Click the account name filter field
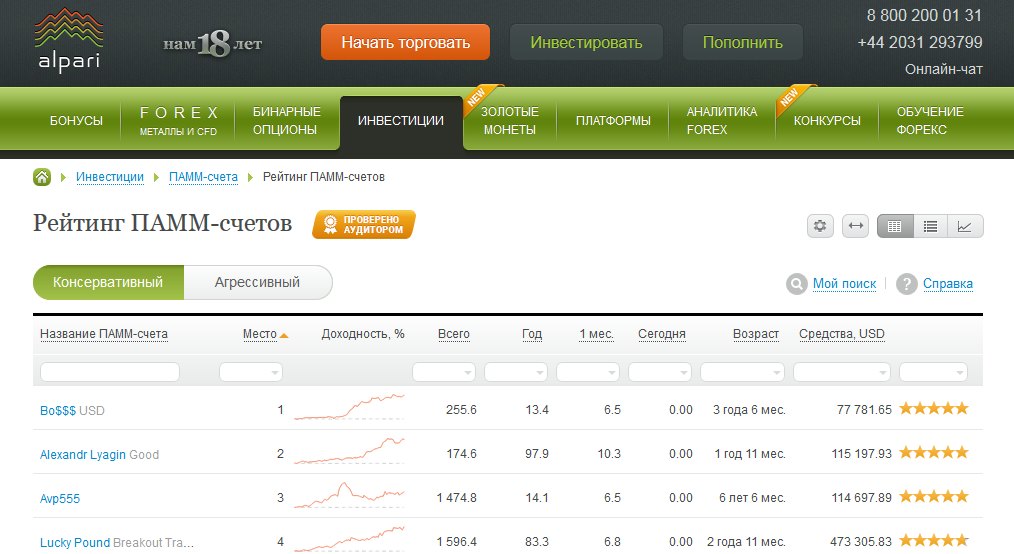This screenshot has width=1014, height=554. (110, 372)
